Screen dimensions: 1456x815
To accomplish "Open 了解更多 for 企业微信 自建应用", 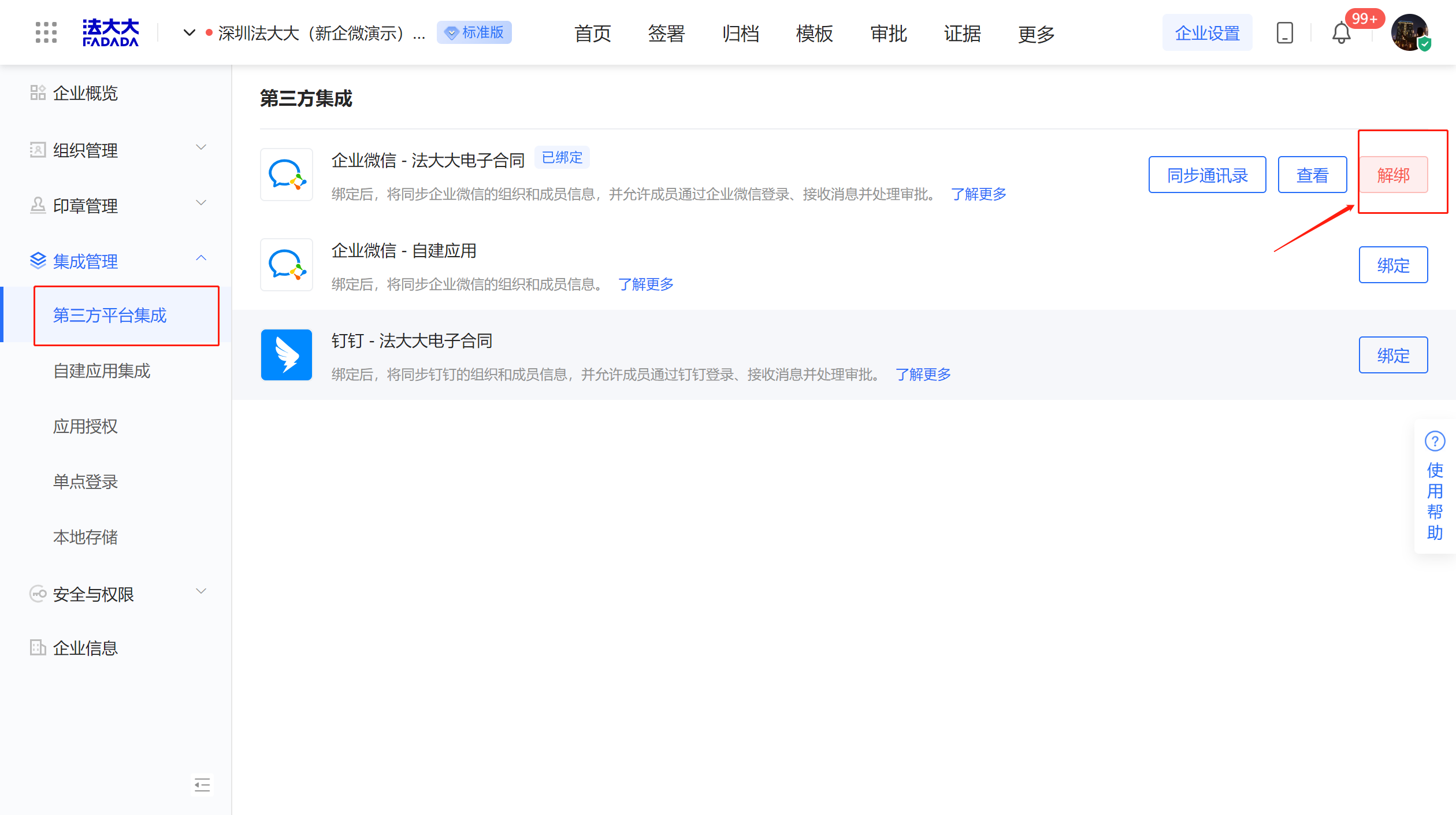I will (646, 284).
